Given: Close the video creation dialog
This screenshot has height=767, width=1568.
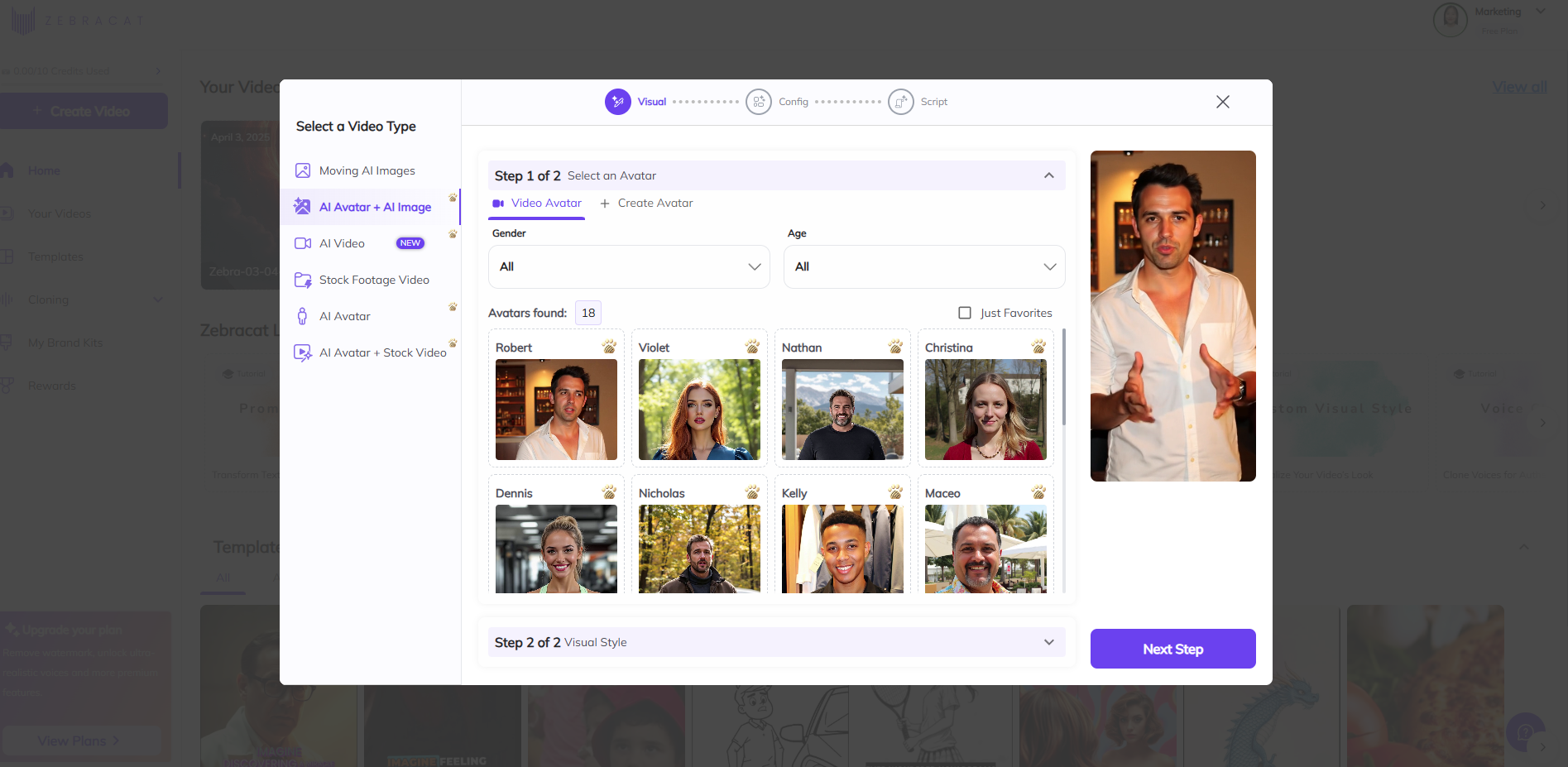Looking at the screenshot, I should click(1223, 102).
